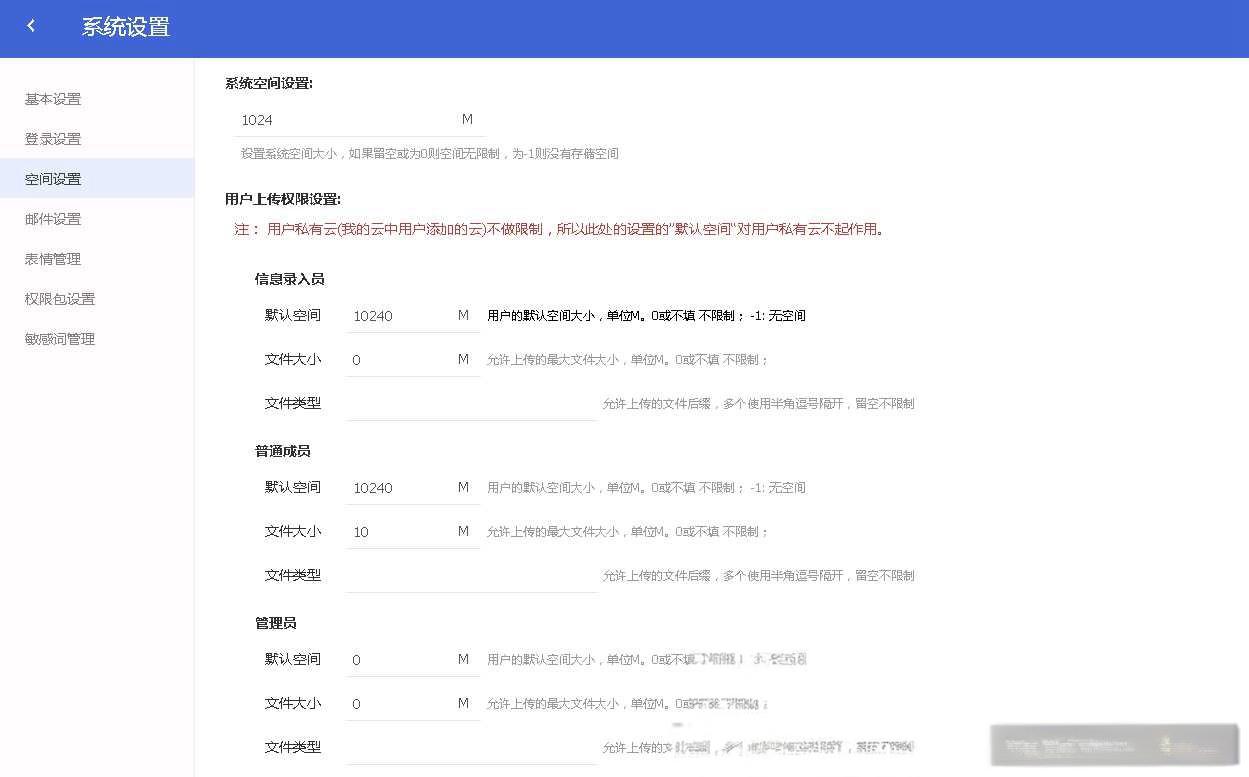Go back using the header arrow
1249x777 pixels.
pos(31,27)
